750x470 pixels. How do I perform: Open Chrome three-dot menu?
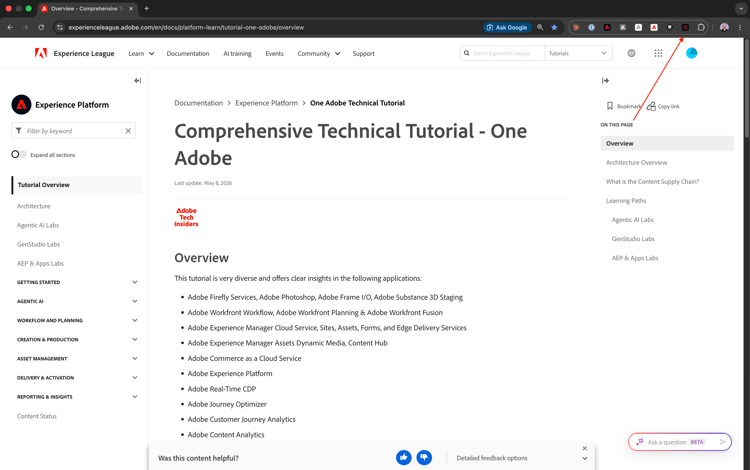coord(740,27)
